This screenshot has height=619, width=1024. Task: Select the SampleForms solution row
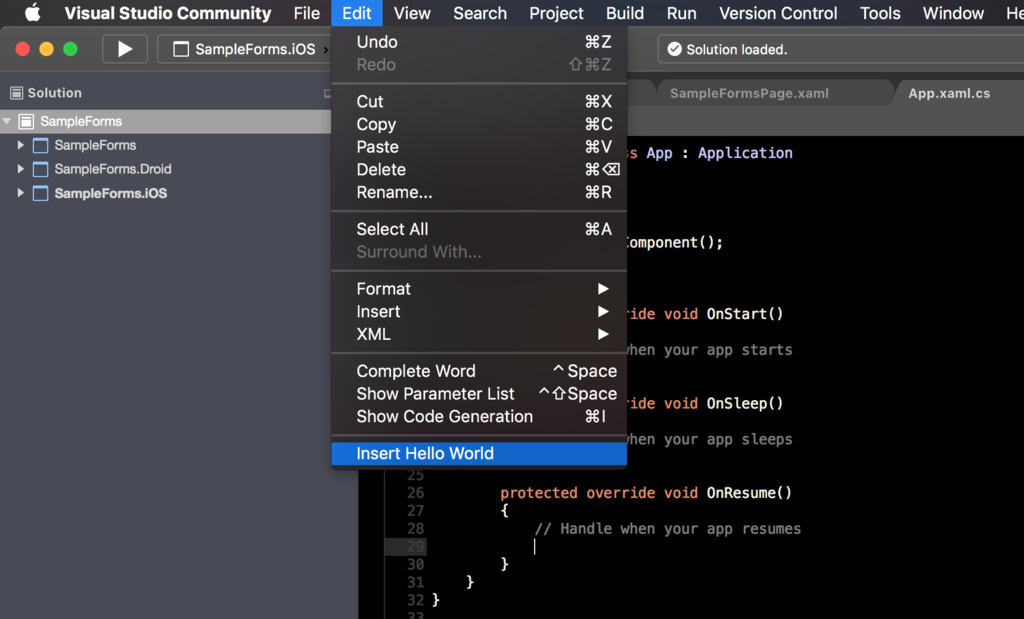(166, 121)
